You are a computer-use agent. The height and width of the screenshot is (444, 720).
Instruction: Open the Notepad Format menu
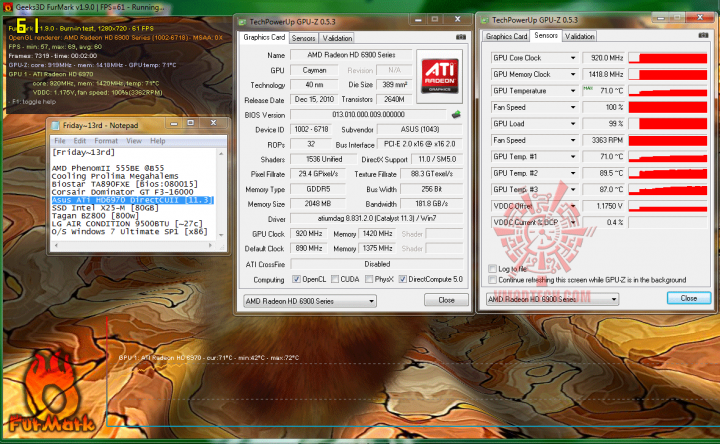[106, 141]
